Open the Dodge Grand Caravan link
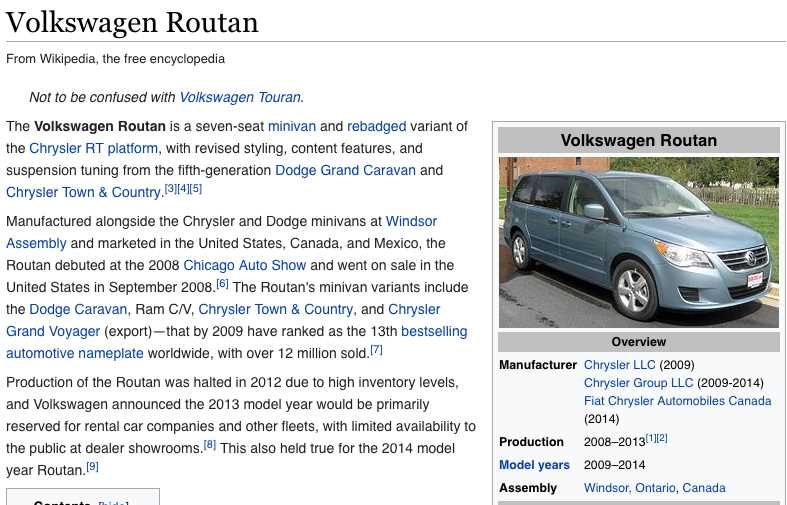 point(345,170)
